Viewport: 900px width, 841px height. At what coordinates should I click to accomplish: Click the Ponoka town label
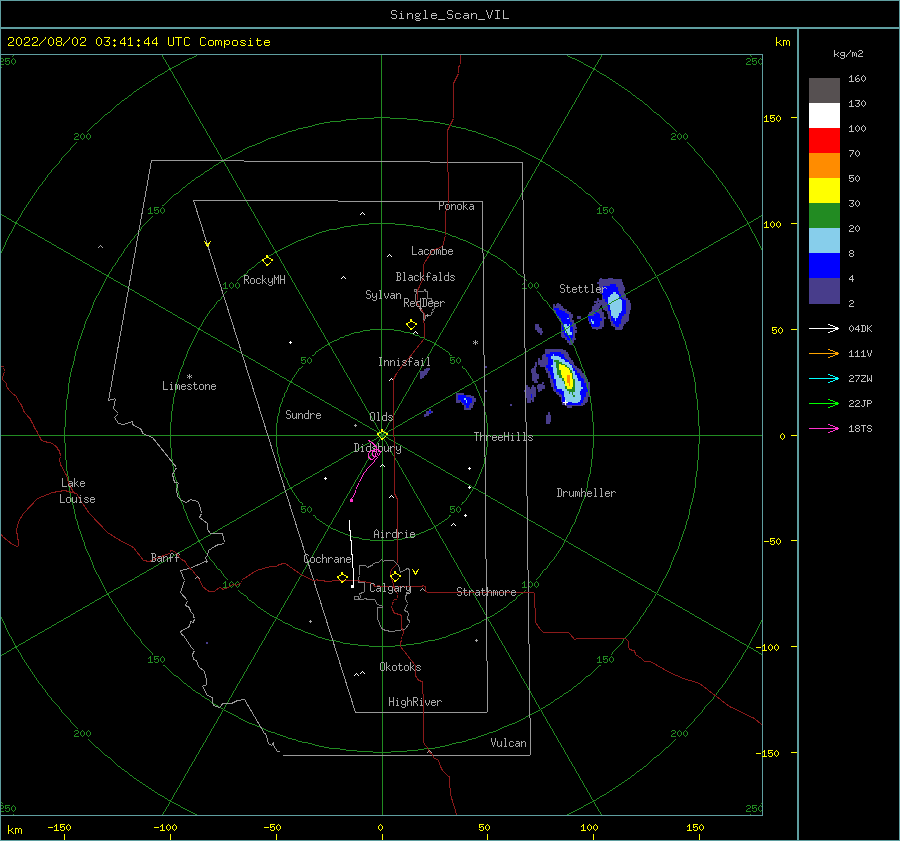click(x=456, y=206)
